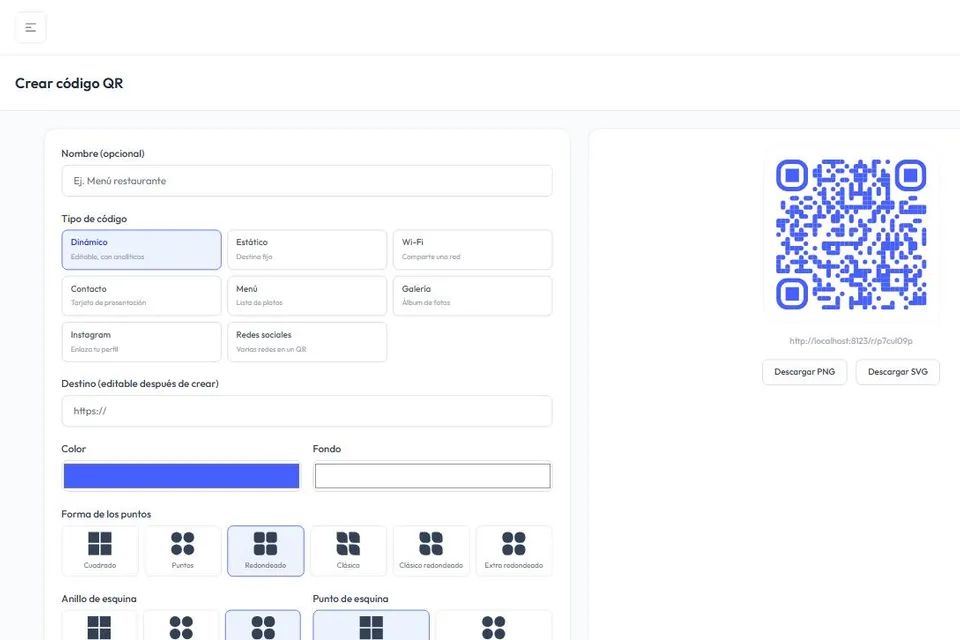Viewport: 960px width, 640px height.
Task: Click the localhost short URL text
Action: coord(851,341)
